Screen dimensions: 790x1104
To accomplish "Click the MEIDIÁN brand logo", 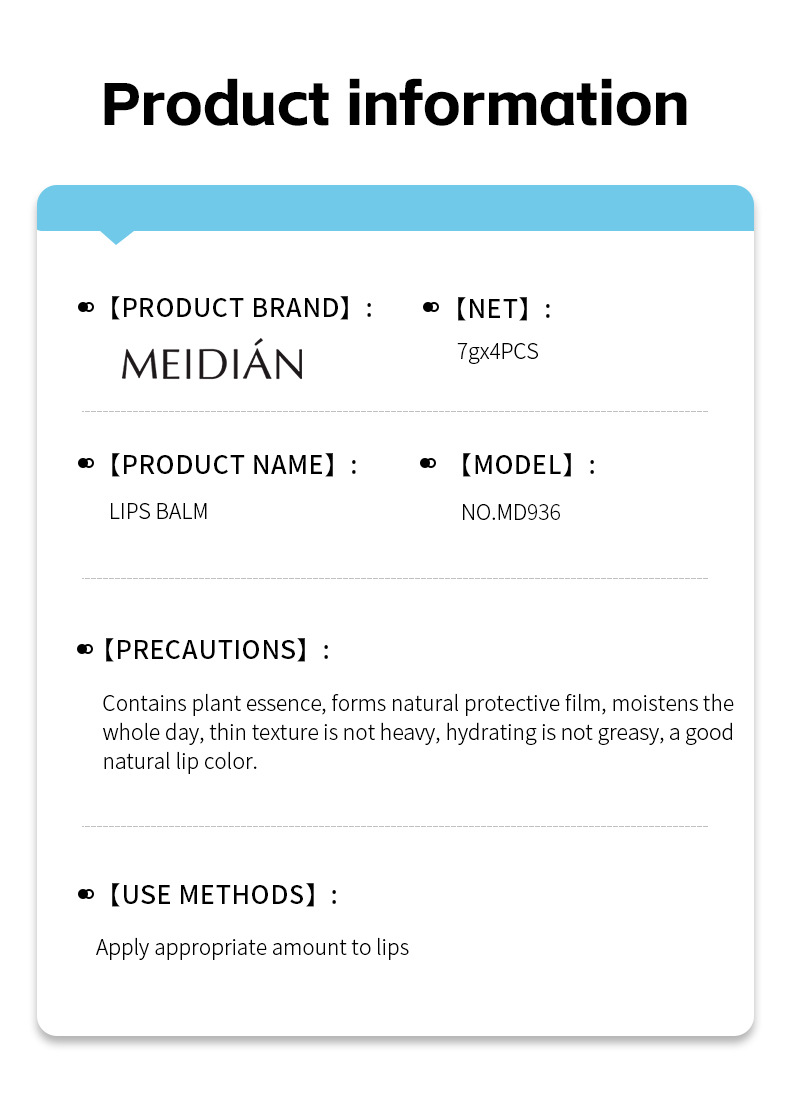I will coord(212,362).
